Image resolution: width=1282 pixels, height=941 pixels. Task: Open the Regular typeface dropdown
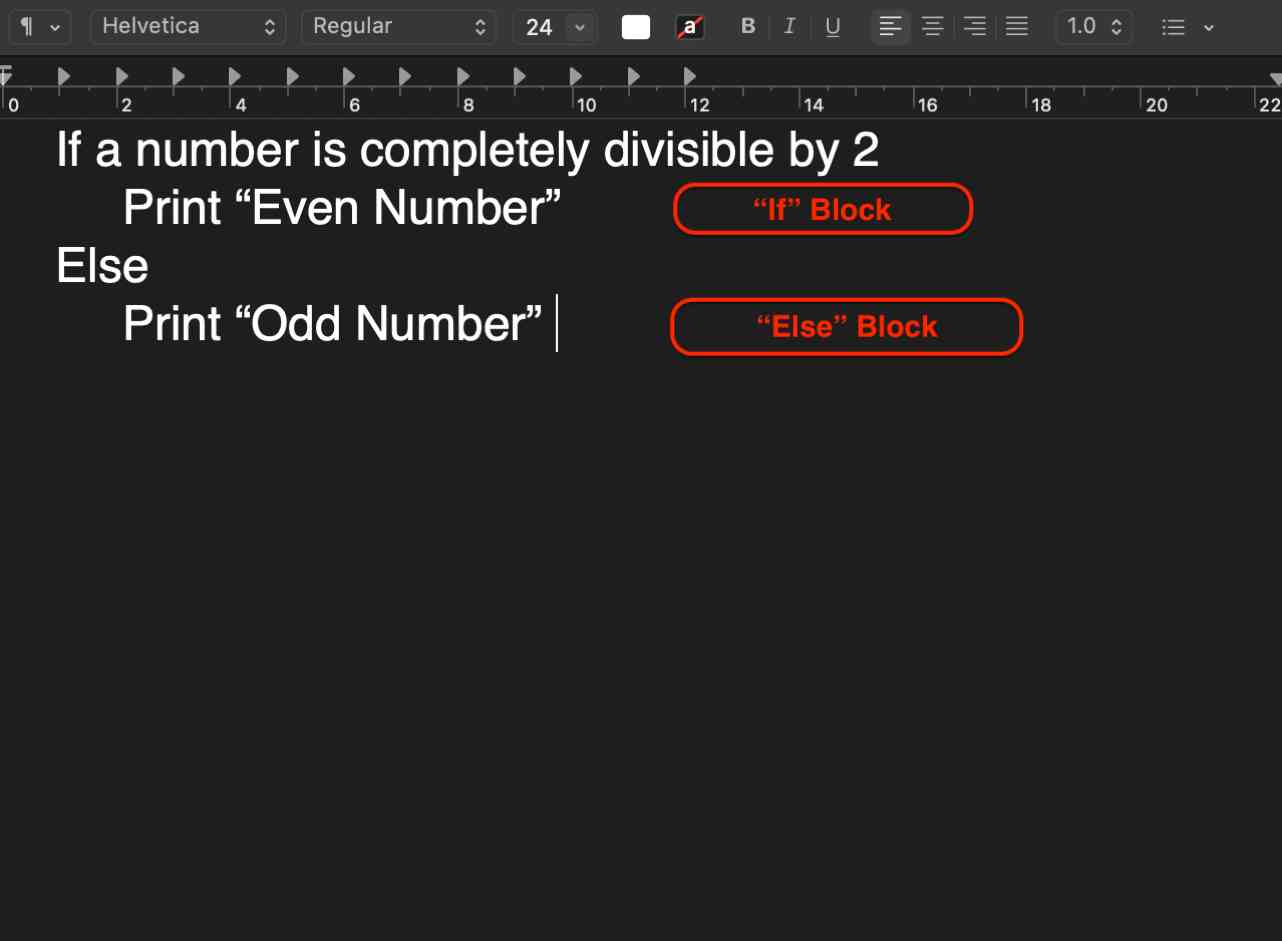pyautogui.click(x=399, y=27)
